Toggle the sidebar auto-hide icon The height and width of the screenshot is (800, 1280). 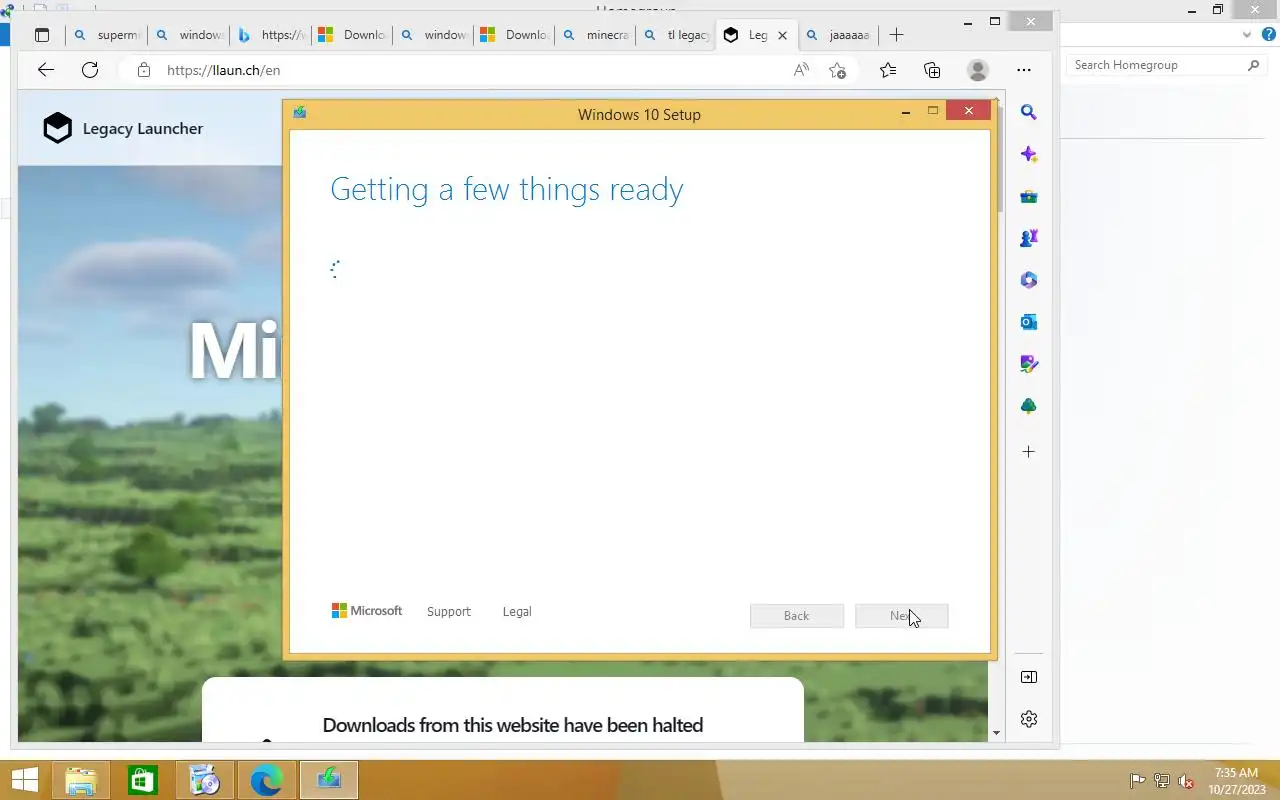(x=1028, y=677)
